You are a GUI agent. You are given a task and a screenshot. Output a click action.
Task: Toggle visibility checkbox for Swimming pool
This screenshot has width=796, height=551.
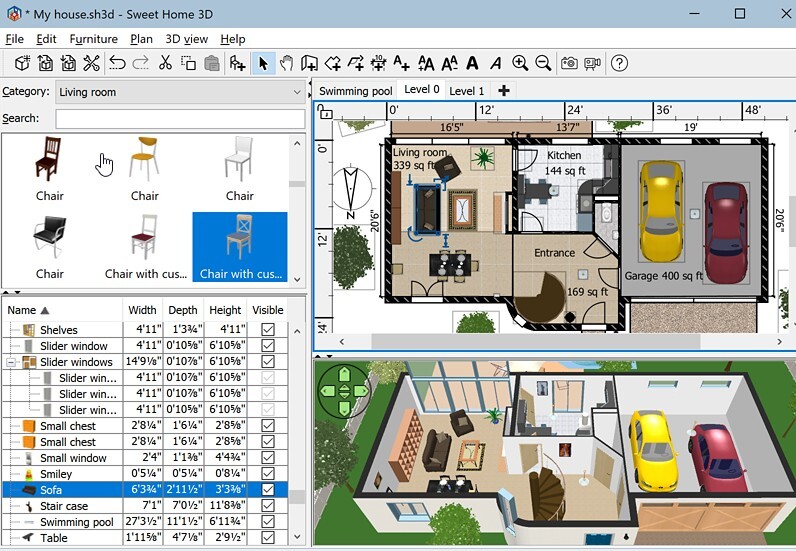click(268, 522)
